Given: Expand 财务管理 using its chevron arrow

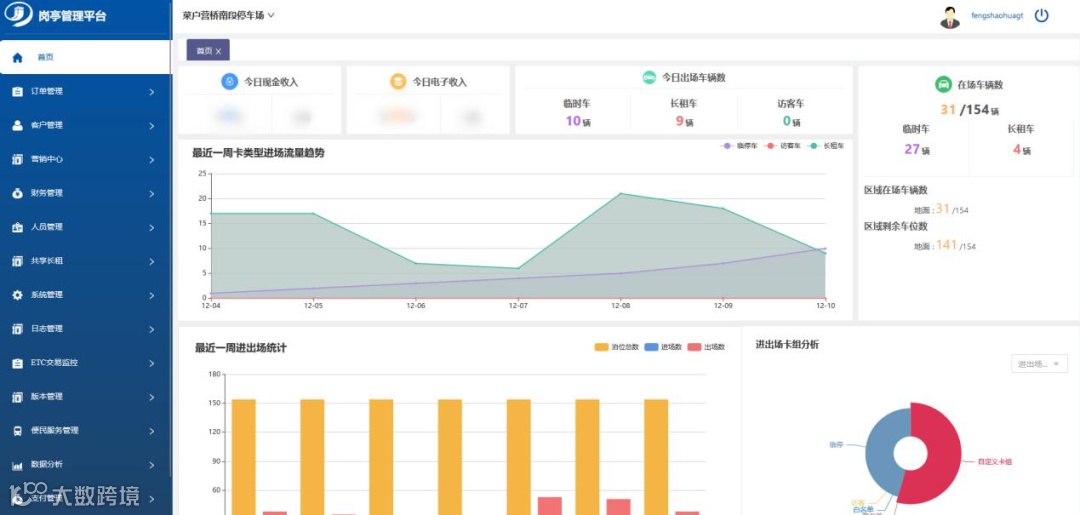Looking at the screenshot, I should pos(152,193).
